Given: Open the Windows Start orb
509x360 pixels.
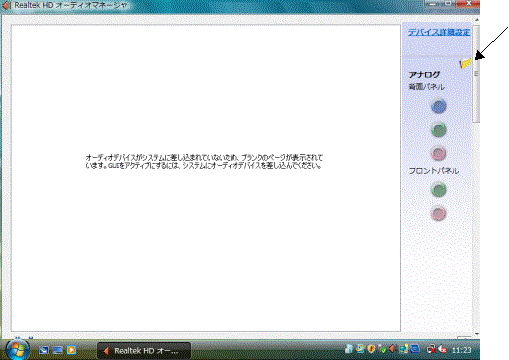Looking at the screenshot, I should [x=17, y=350].
